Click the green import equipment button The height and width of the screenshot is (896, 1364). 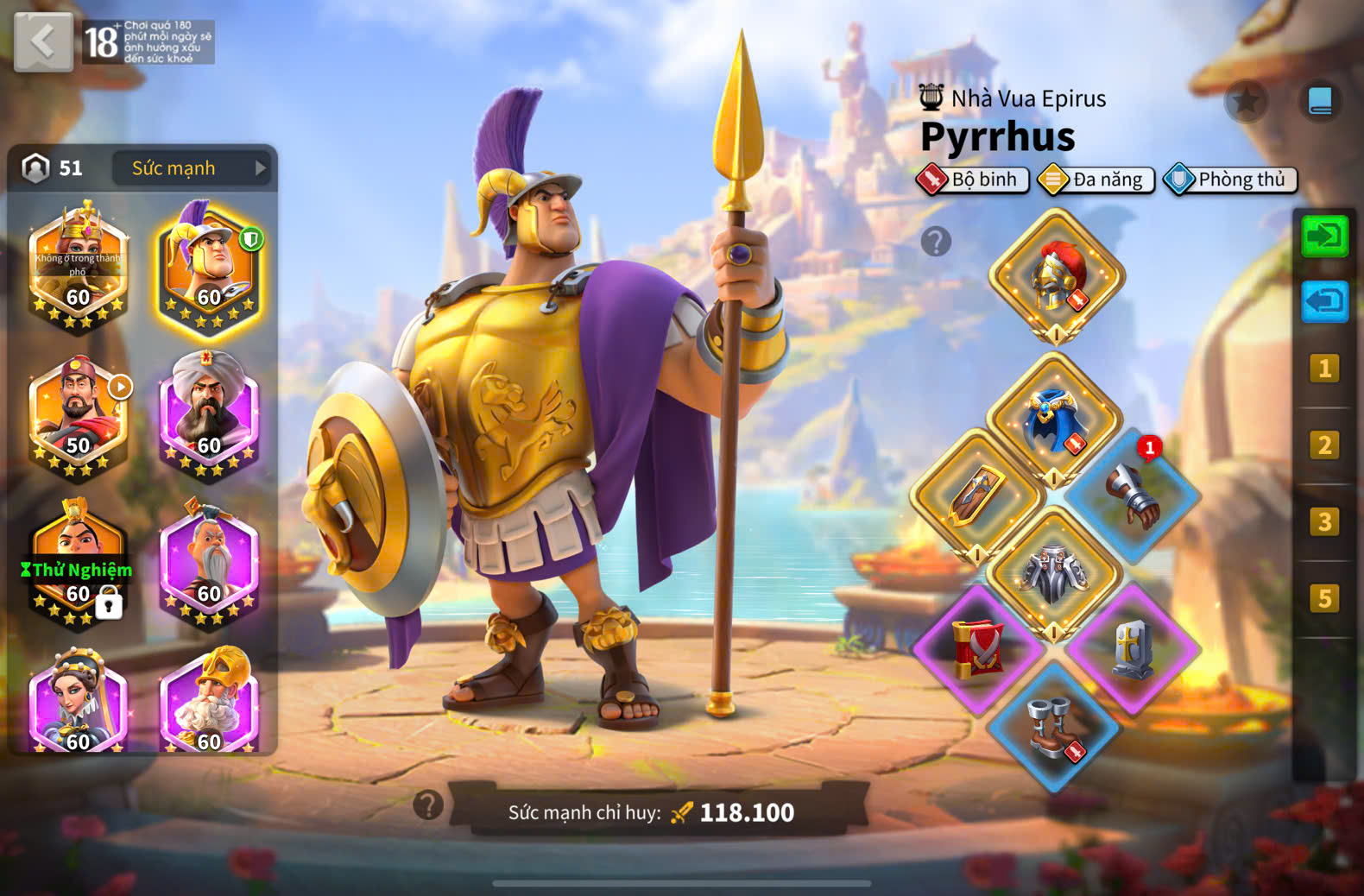[1324, 237]
